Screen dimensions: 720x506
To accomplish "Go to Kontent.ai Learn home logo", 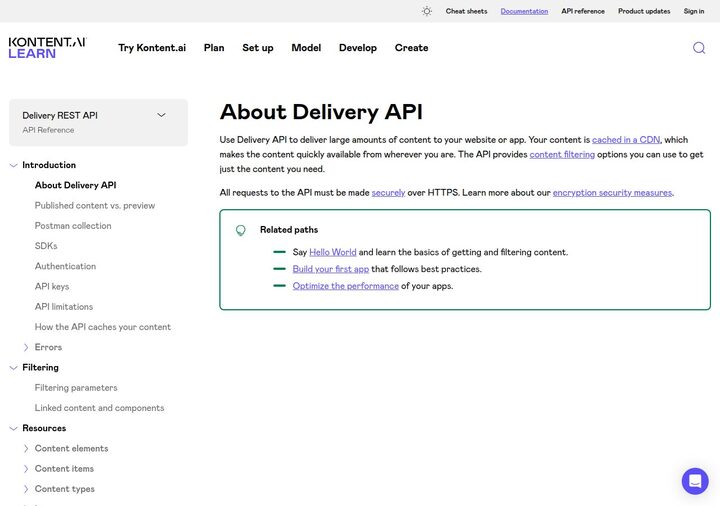I will [x=47, y=48].
